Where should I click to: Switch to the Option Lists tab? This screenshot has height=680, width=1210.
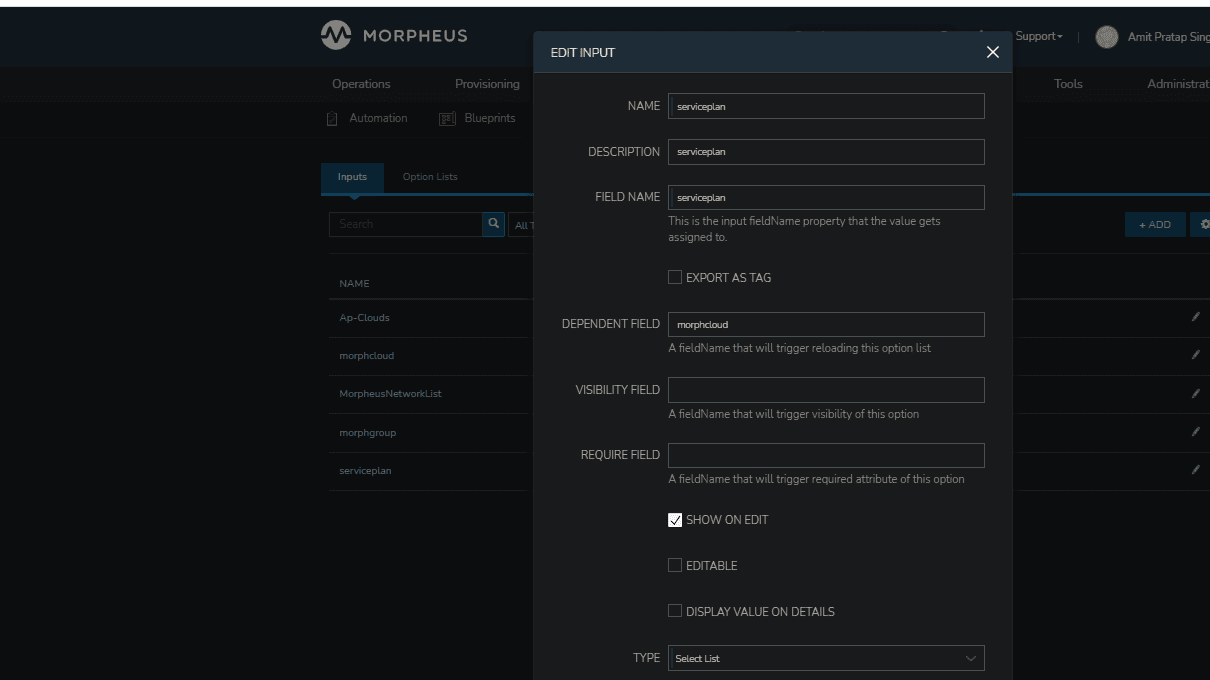[430, 177]
